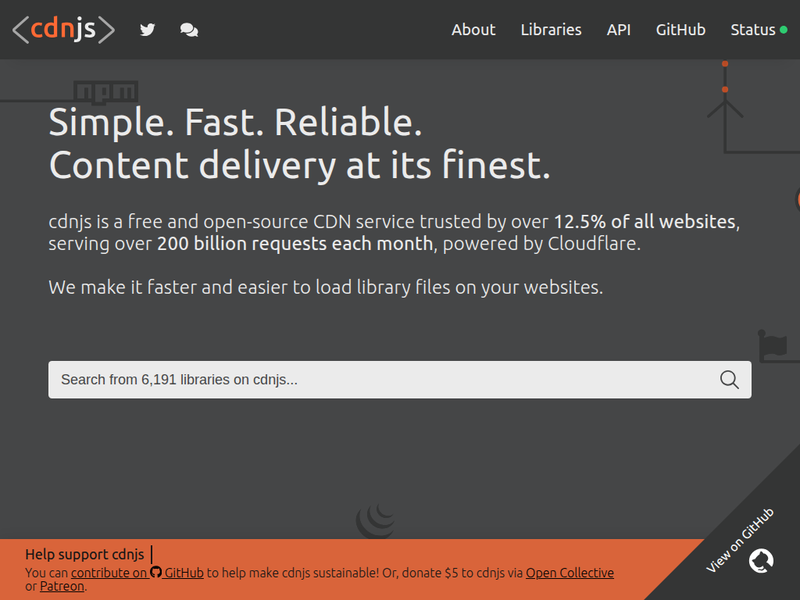Click 'We make it faster and easier' sentence
The width and height of the screenshot is (800, 600).
pos(326,287)
